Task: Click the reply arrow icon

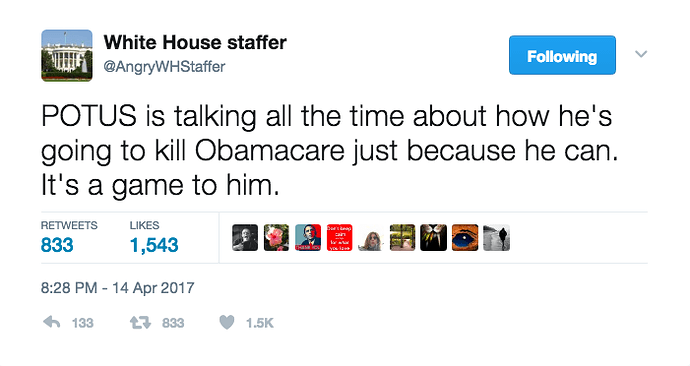Action: (52, 323)
